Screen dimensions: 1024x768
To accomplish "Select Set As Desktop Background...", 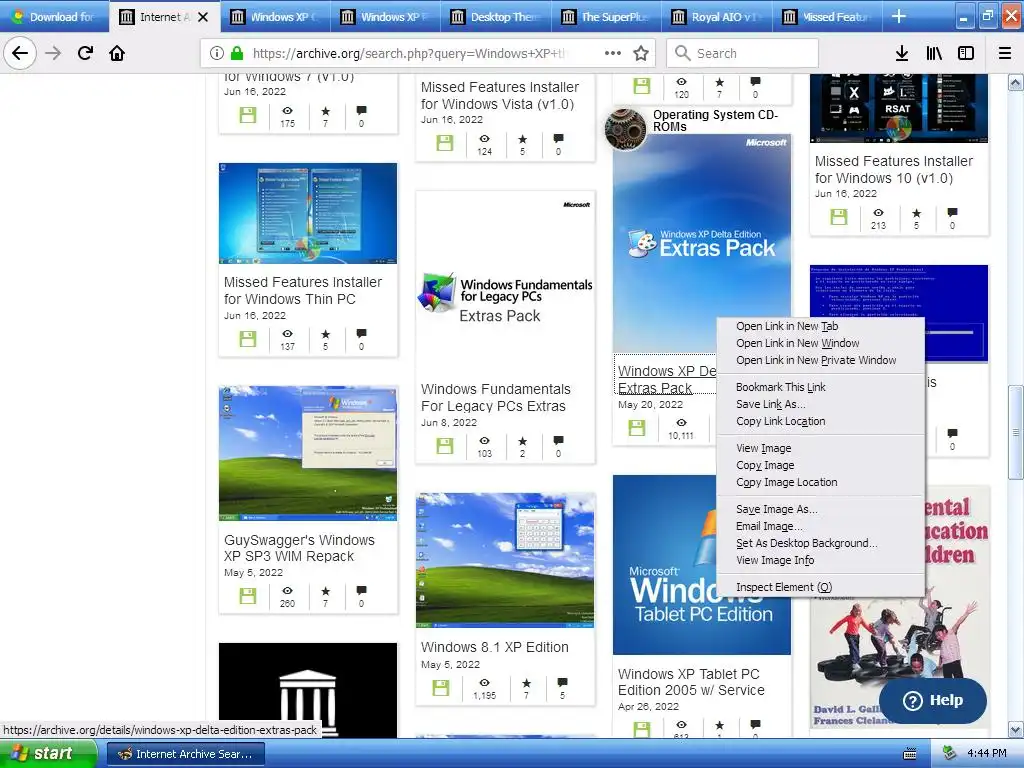I will tap(820, 543).
